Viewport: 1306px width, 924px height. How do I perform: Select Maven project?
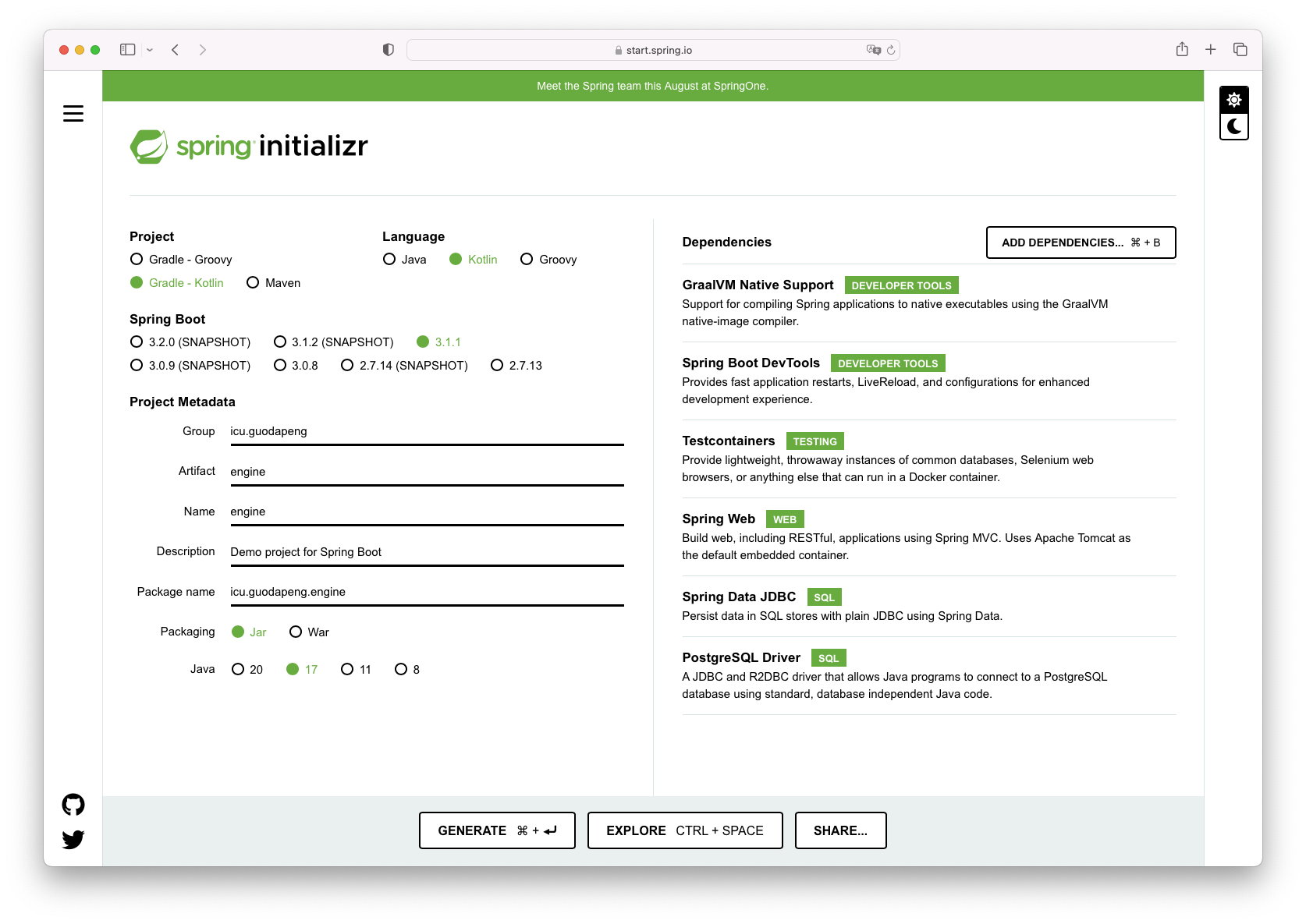coord(273,283)
